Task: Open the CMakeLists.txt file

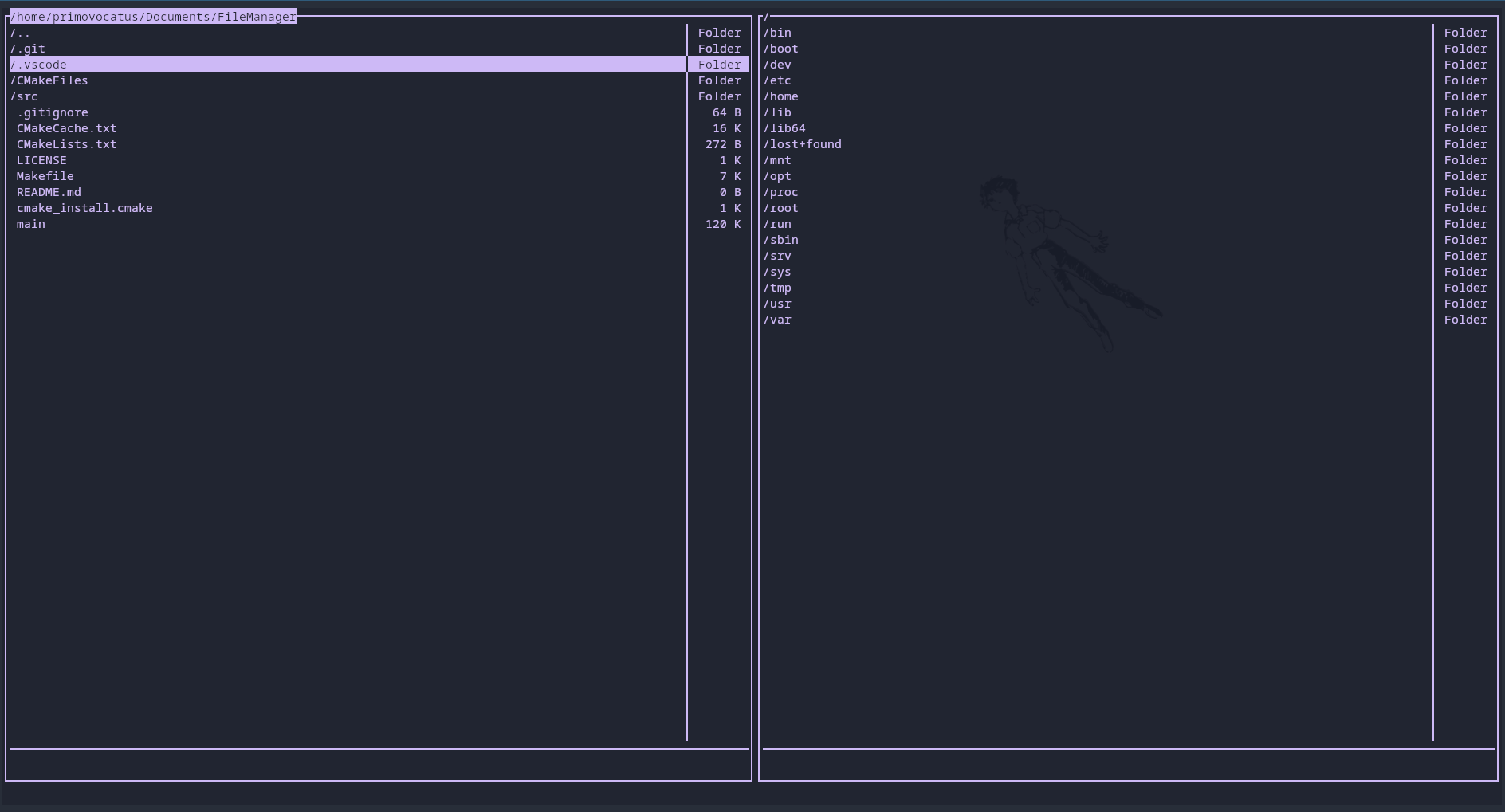Action: pos(67,144)
